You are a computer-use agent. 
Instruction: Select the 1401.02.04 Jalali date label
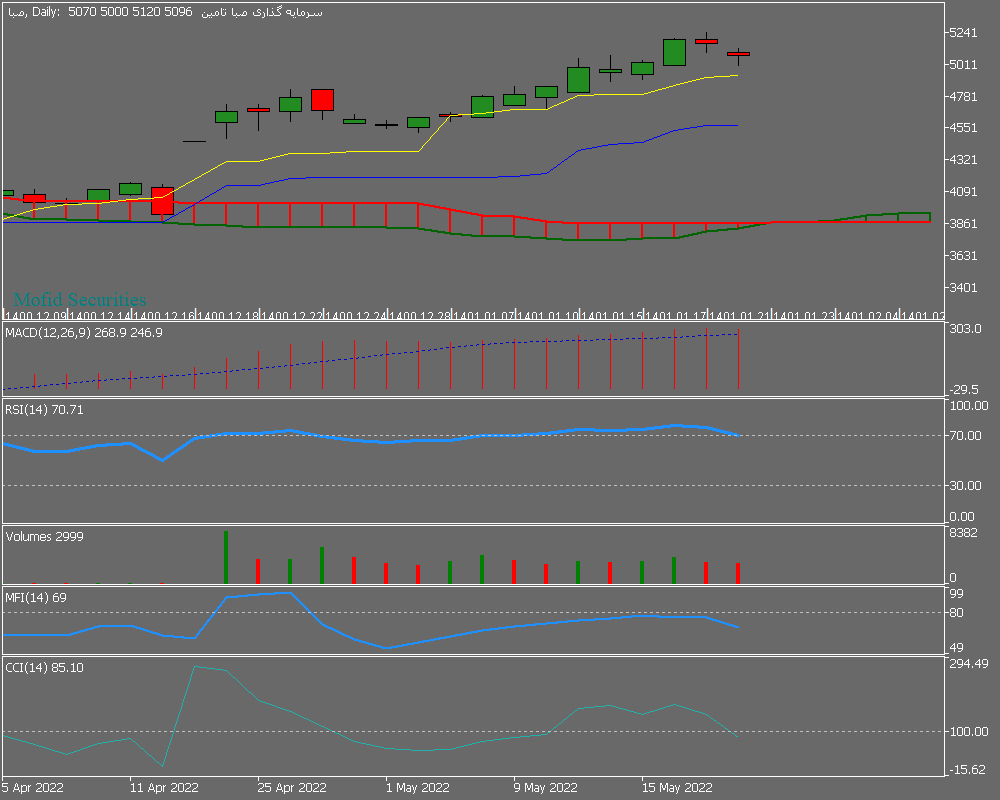[867, 316]
